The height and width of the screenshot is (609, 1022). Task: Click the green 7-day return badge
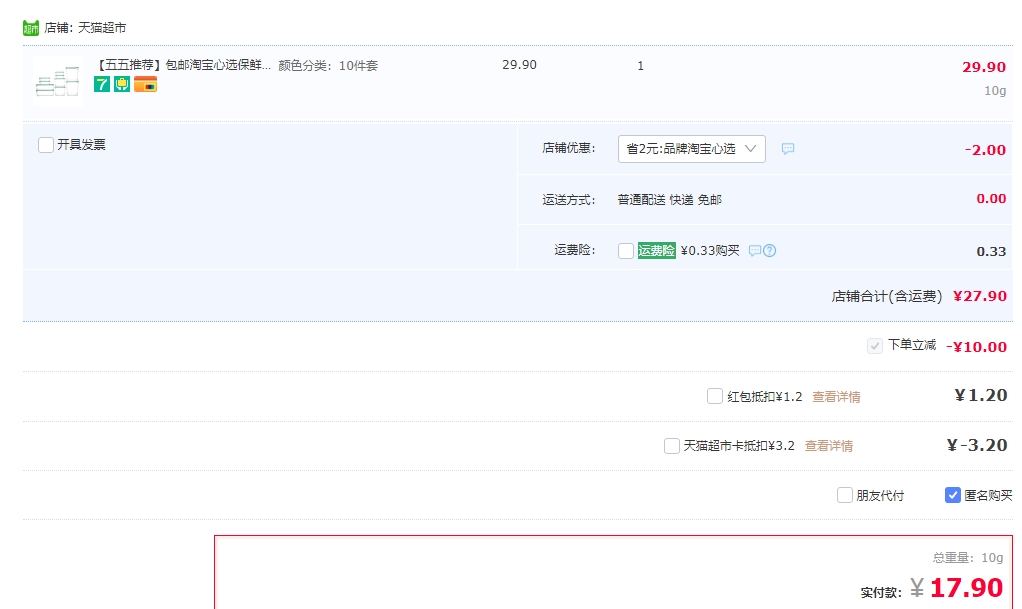[x=102, y=84]
